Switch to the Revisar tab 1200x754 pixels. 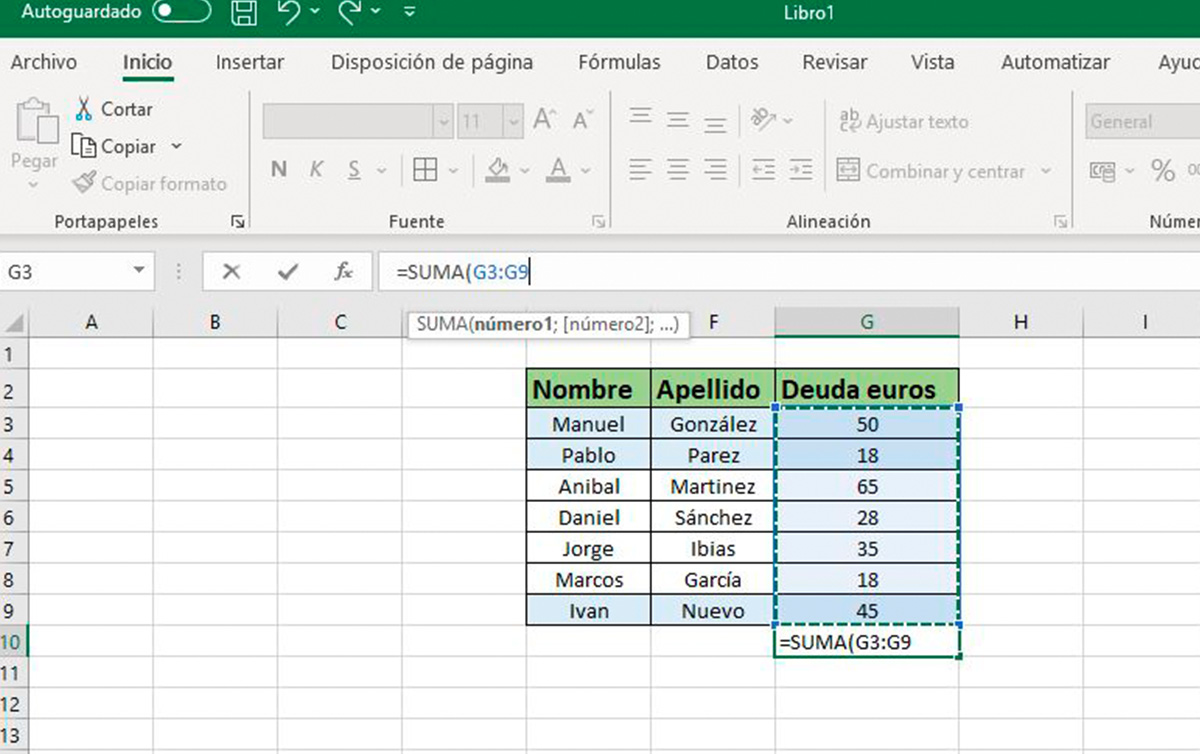(835, 62)
